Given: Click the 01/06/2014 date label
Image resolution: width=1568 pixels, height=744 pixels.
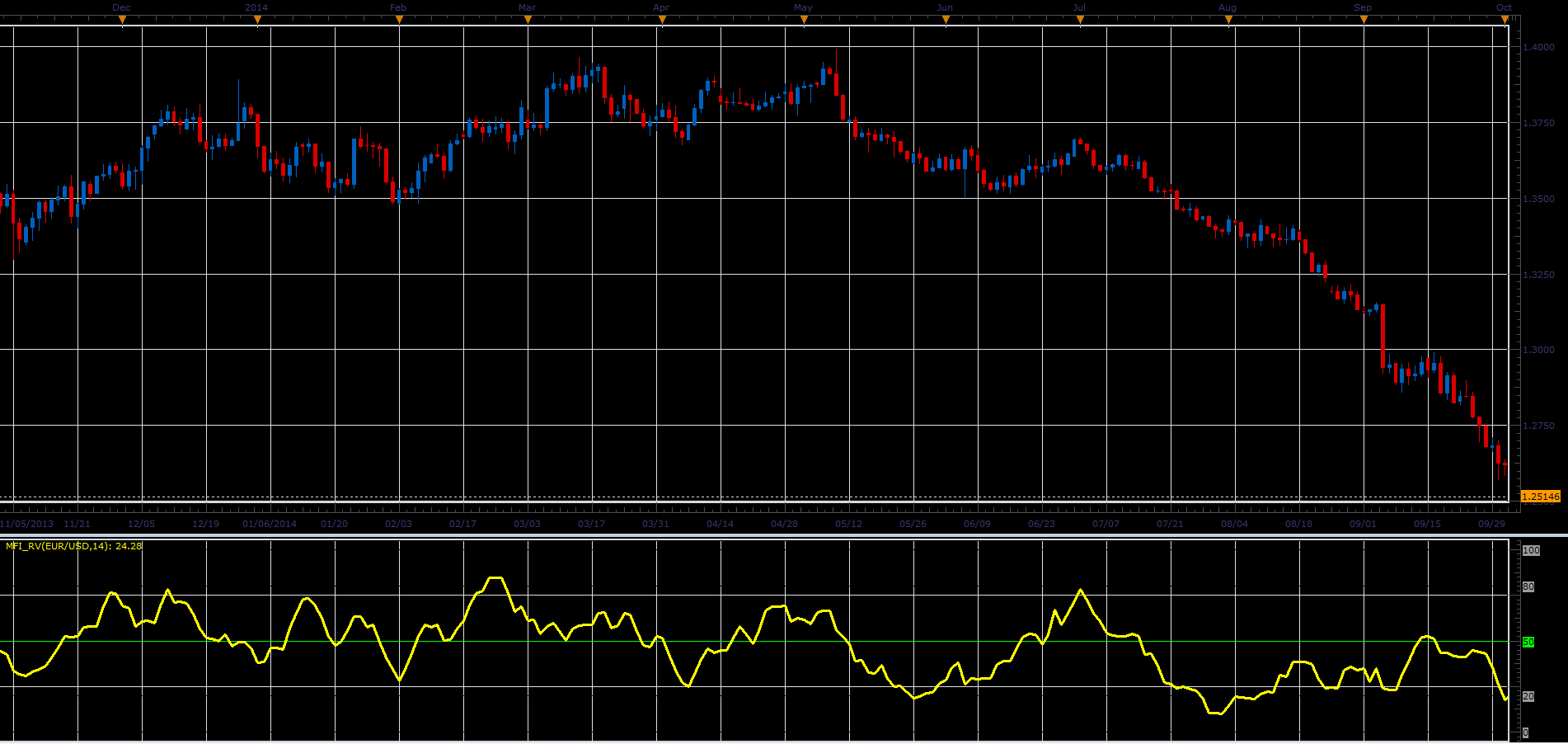Looking at the screenshot, I should (x=270, y=524).
